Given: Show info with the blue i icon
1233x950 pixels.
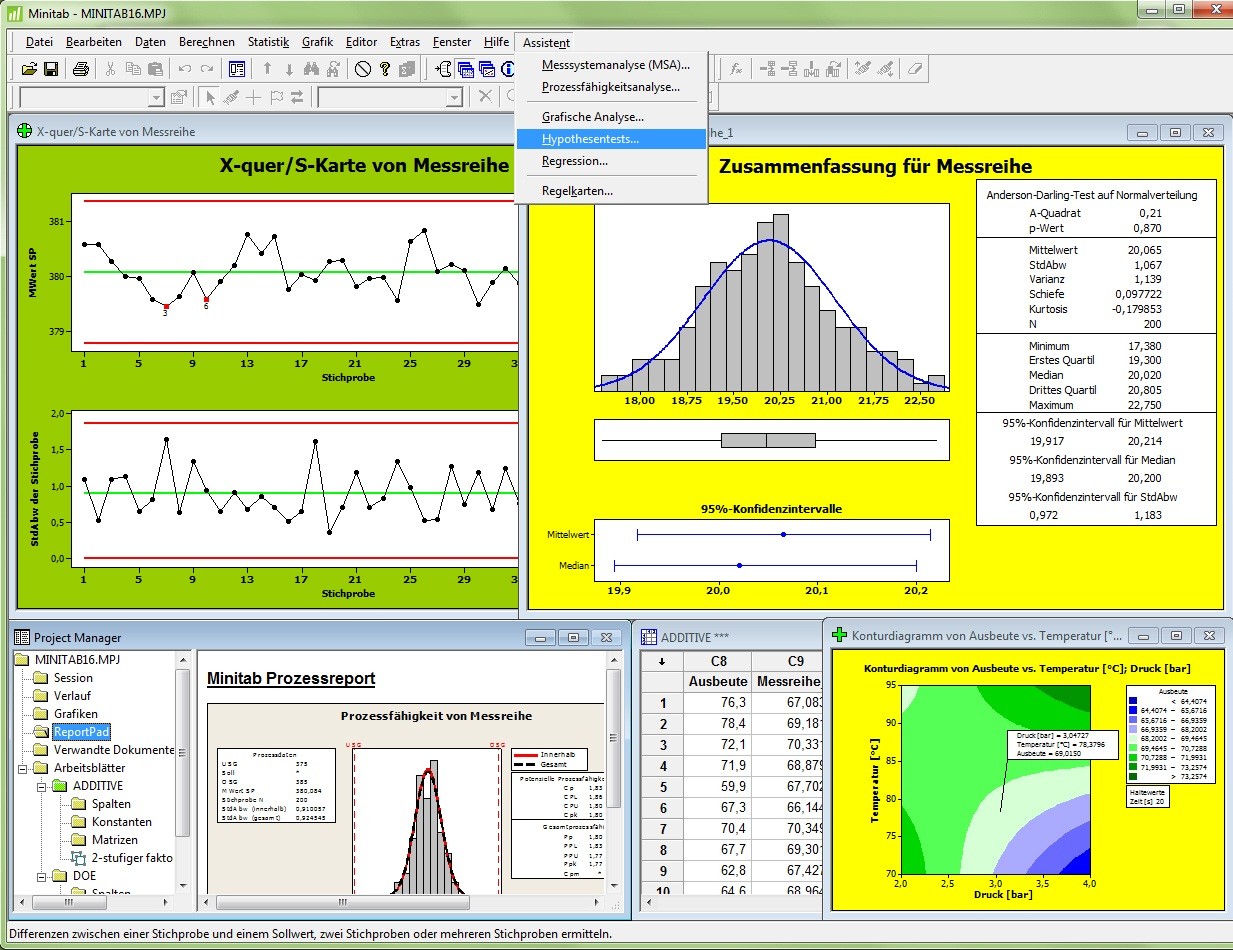Looking at the screenshot, I should pos(507,69).
